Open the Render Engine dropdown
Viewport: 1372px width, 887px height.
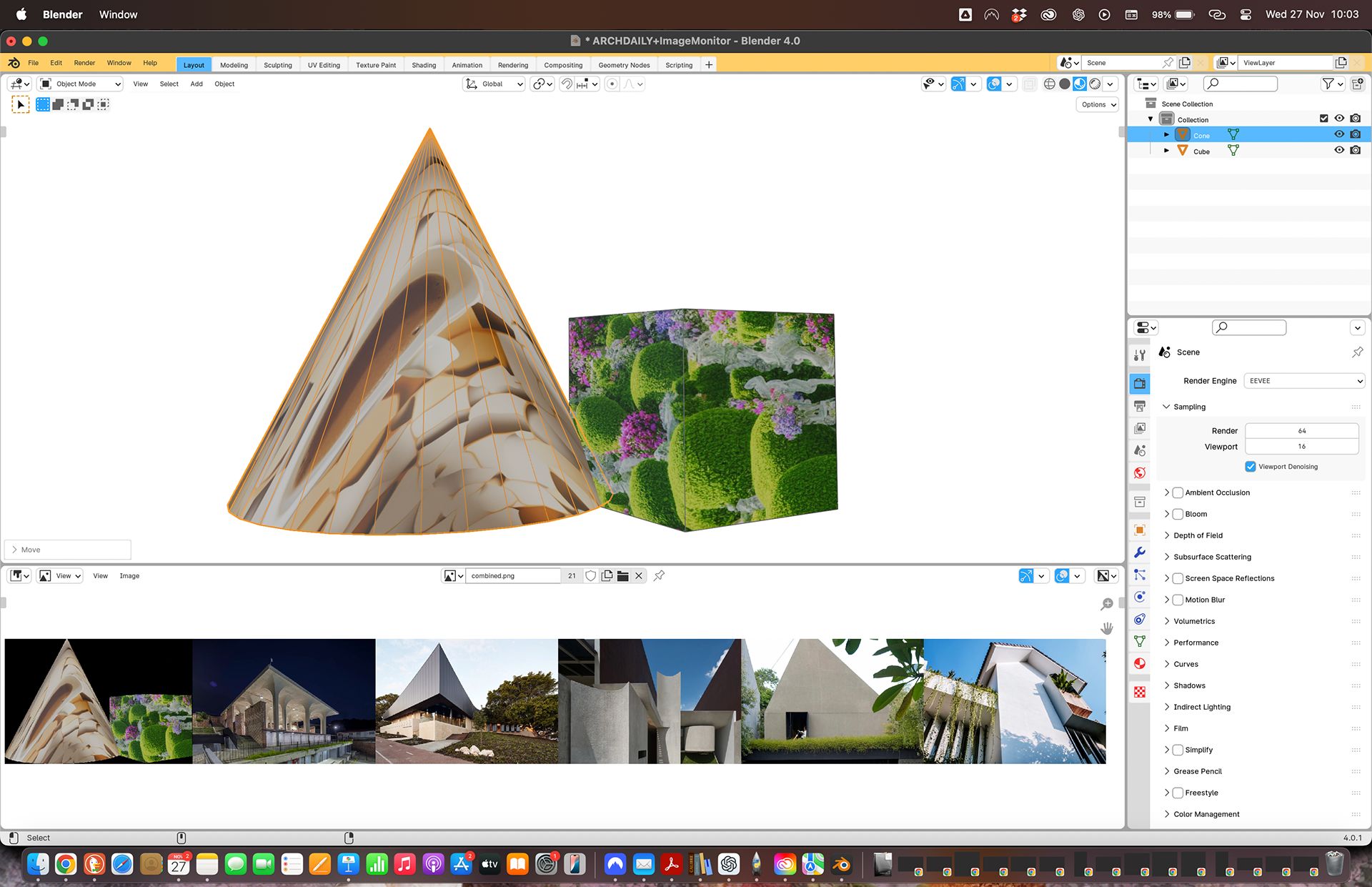(1305, 381)
